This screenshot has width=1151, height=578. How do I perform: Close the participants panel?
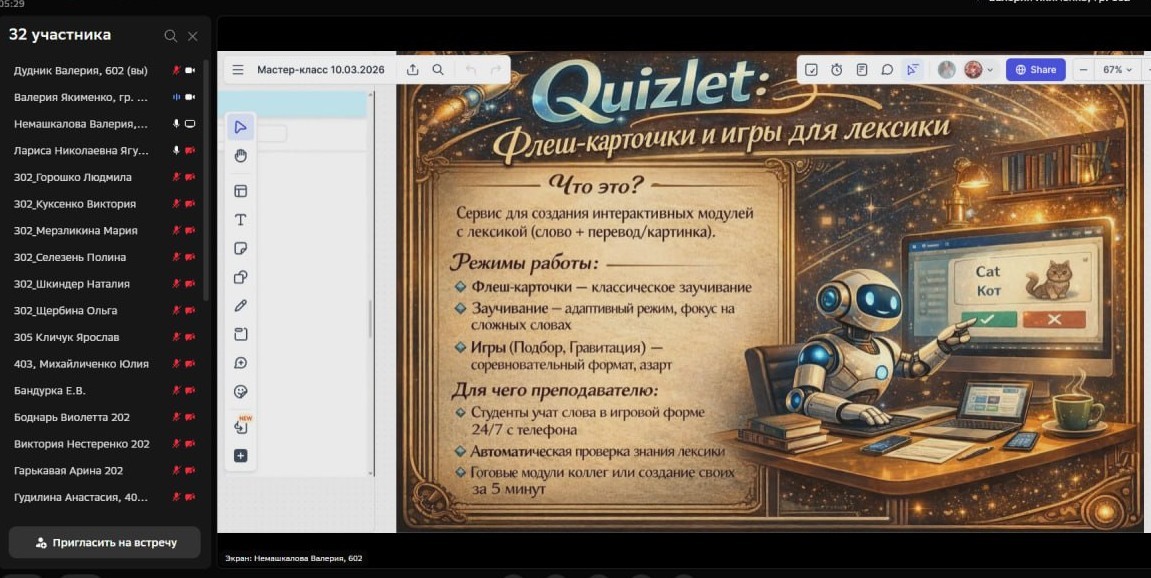[193, 36]
